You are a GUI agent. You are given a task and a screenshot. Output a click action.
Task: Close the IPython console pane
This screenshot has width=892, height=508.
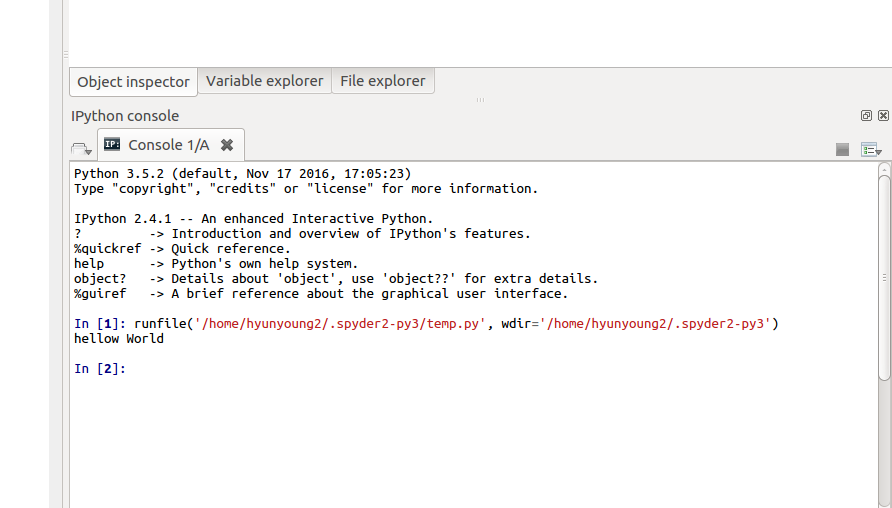(883, 115)
